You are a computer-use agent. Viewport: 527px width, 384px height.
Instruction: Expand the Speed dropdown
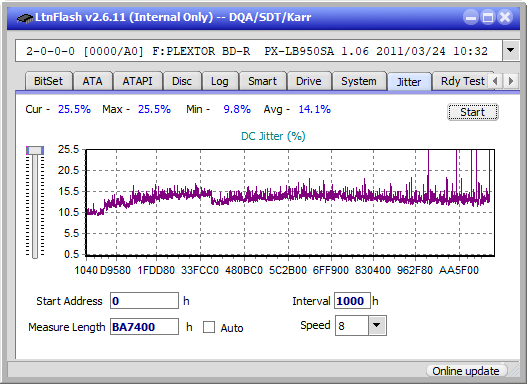coord(377,325)
